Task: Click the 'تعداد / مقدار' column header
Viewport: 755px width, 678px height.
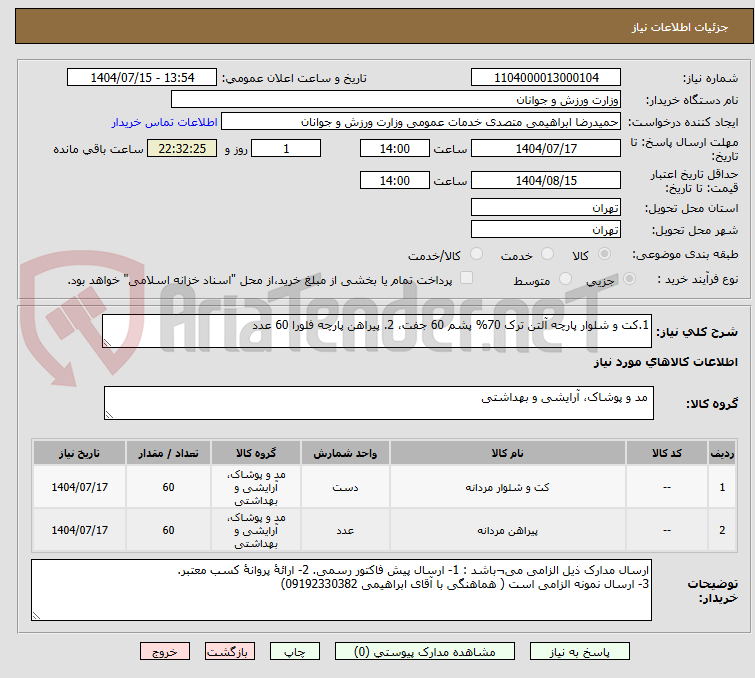Action: 168,453
